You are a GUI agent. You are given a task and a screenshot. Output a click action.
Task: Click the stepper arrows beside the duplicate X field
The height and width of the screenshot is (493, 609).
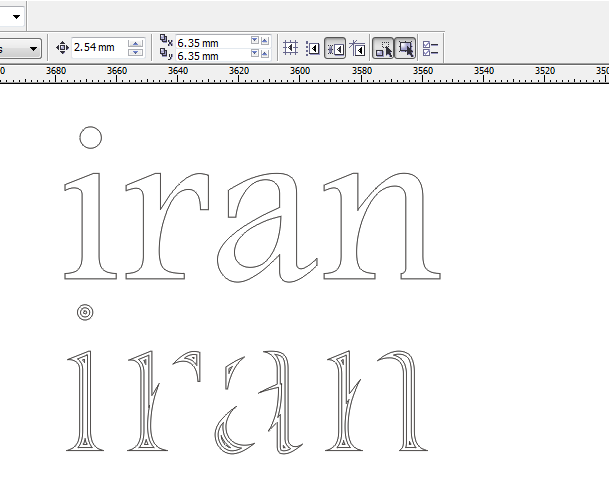coord(254,41)
